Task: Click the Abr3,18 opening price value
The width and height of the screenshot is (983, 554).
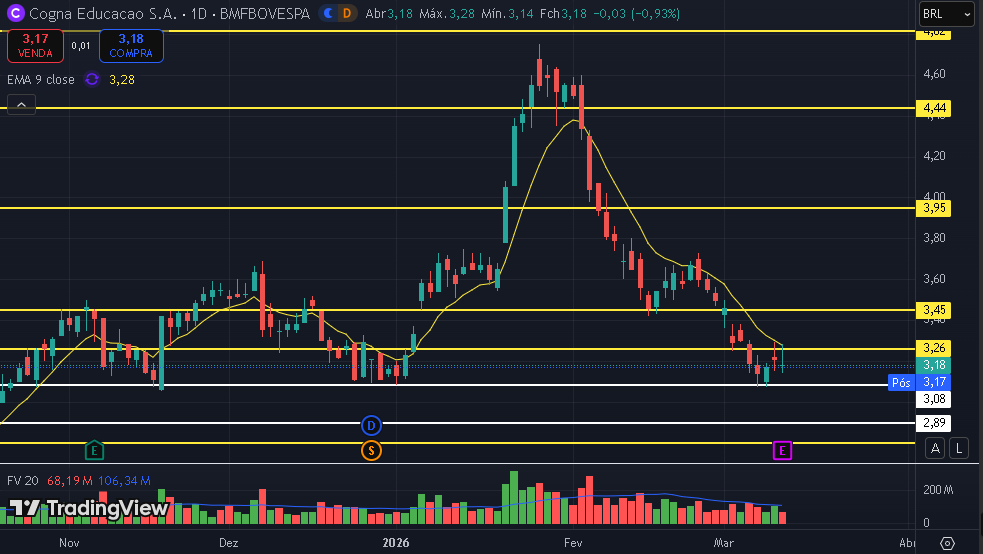Action: (x=389, y=14)
